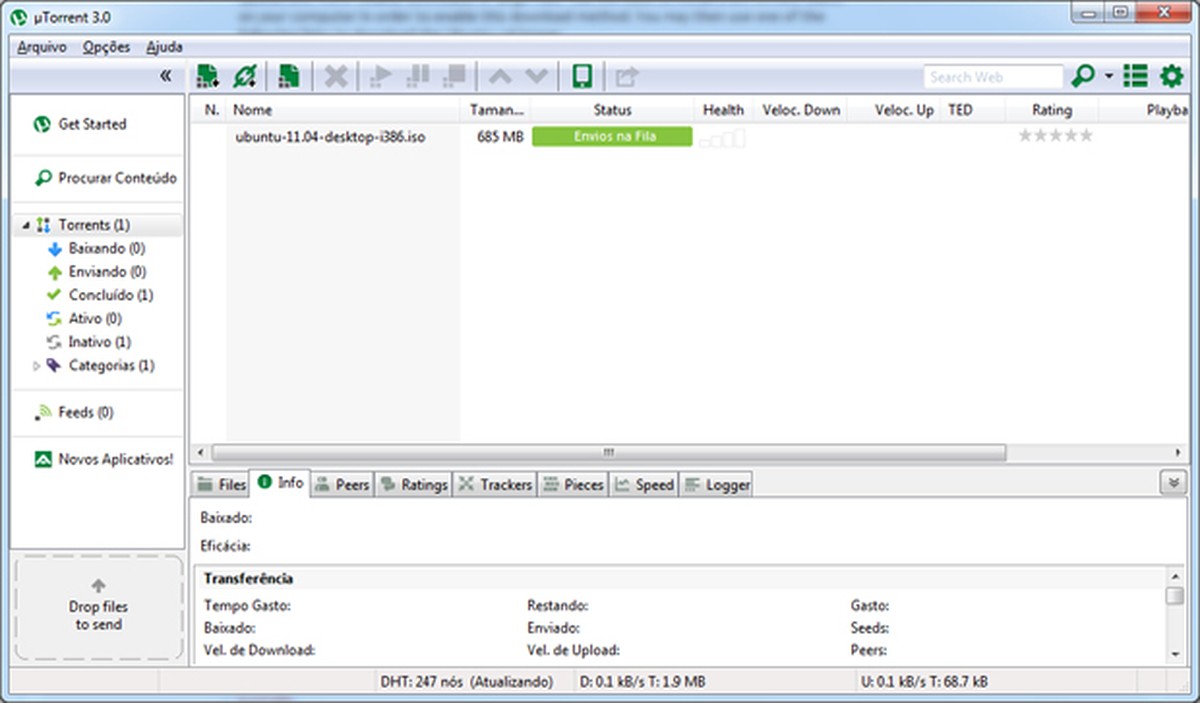The height and width of the screenshot is (703, 1200).
Task: Switch to the Trackers tab
Action: point(495,485)
